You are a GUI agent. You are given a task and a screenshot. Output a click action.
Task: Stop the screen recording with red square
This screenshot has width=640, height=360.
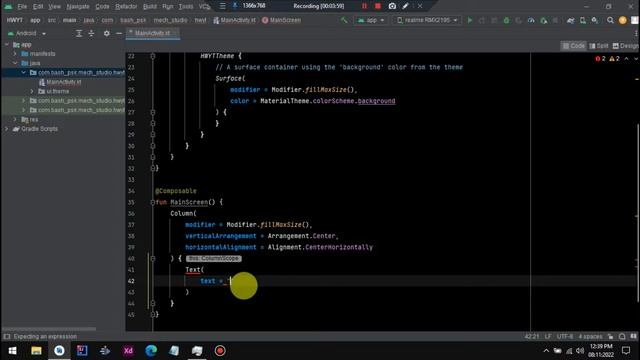[378, 6]
